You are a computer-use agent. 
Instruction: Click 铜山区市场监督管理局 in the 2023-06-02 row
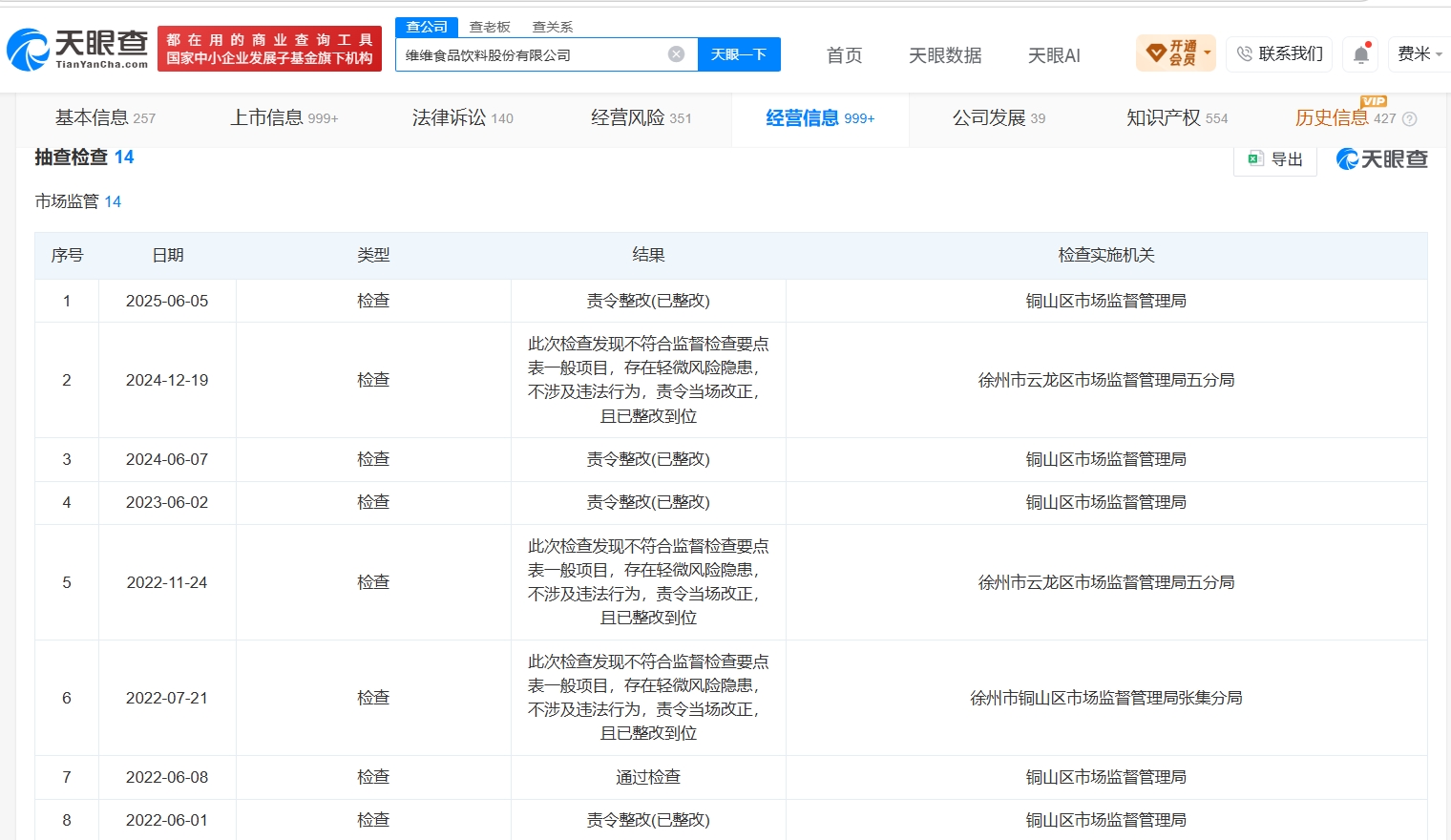pos(1106,502)
